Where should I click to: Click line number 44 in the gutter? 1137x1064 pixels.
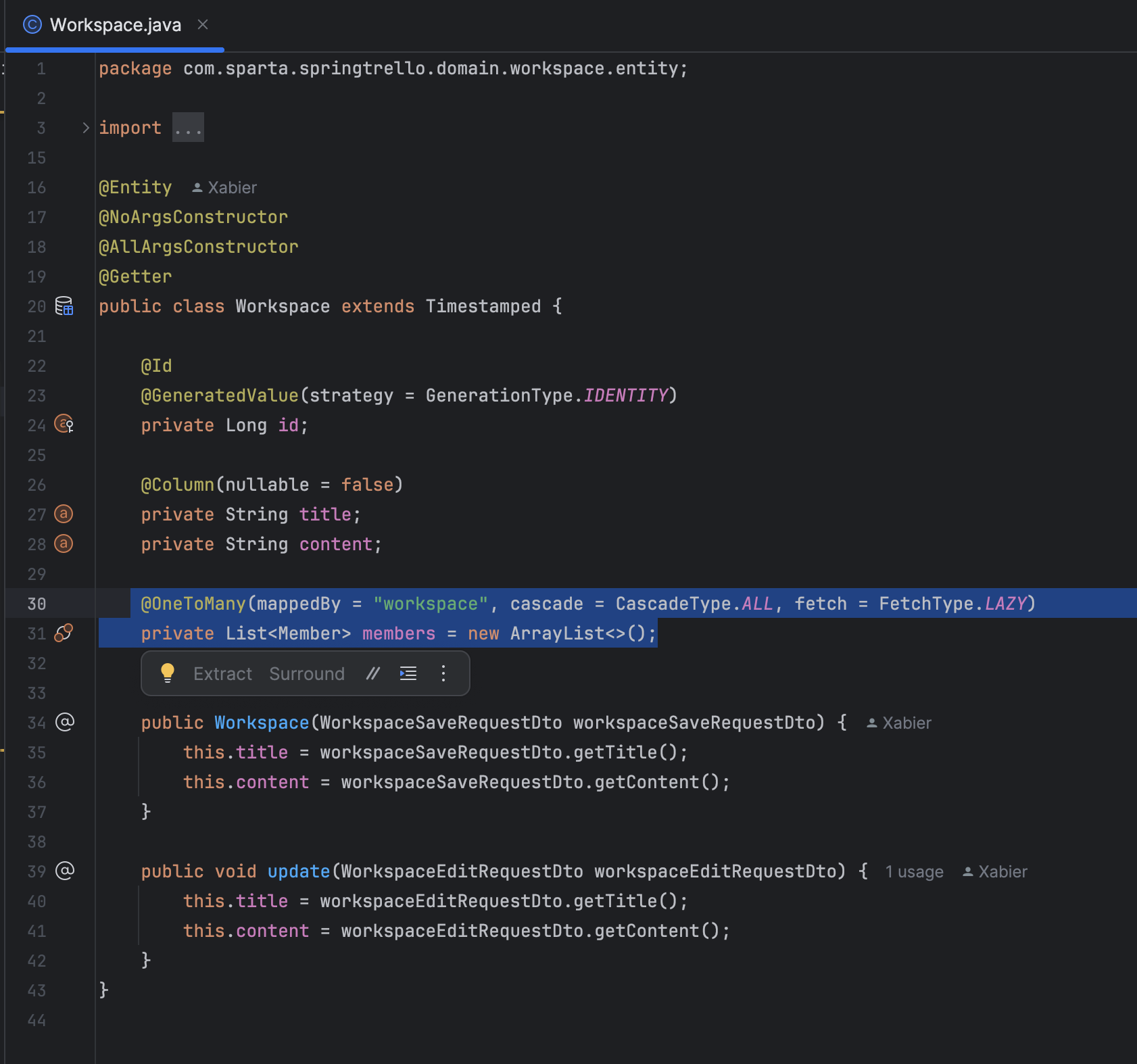[37, 1020]
